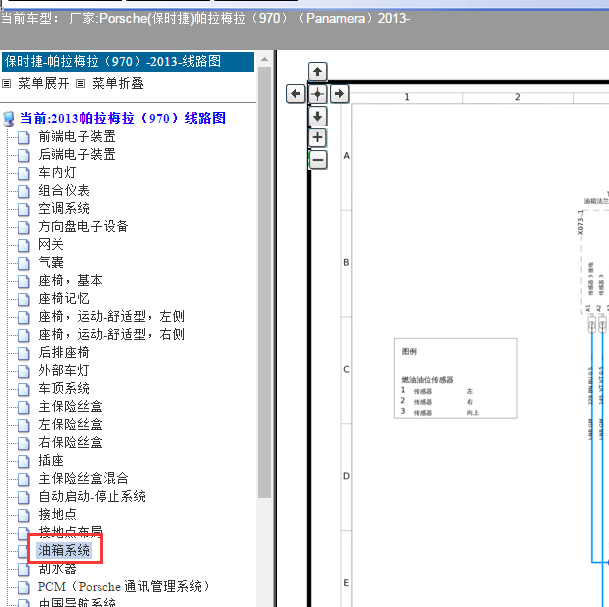Open 刮水器 wiring diagram
The width and height of the screenshot is (609, 607).
(57, 568)
